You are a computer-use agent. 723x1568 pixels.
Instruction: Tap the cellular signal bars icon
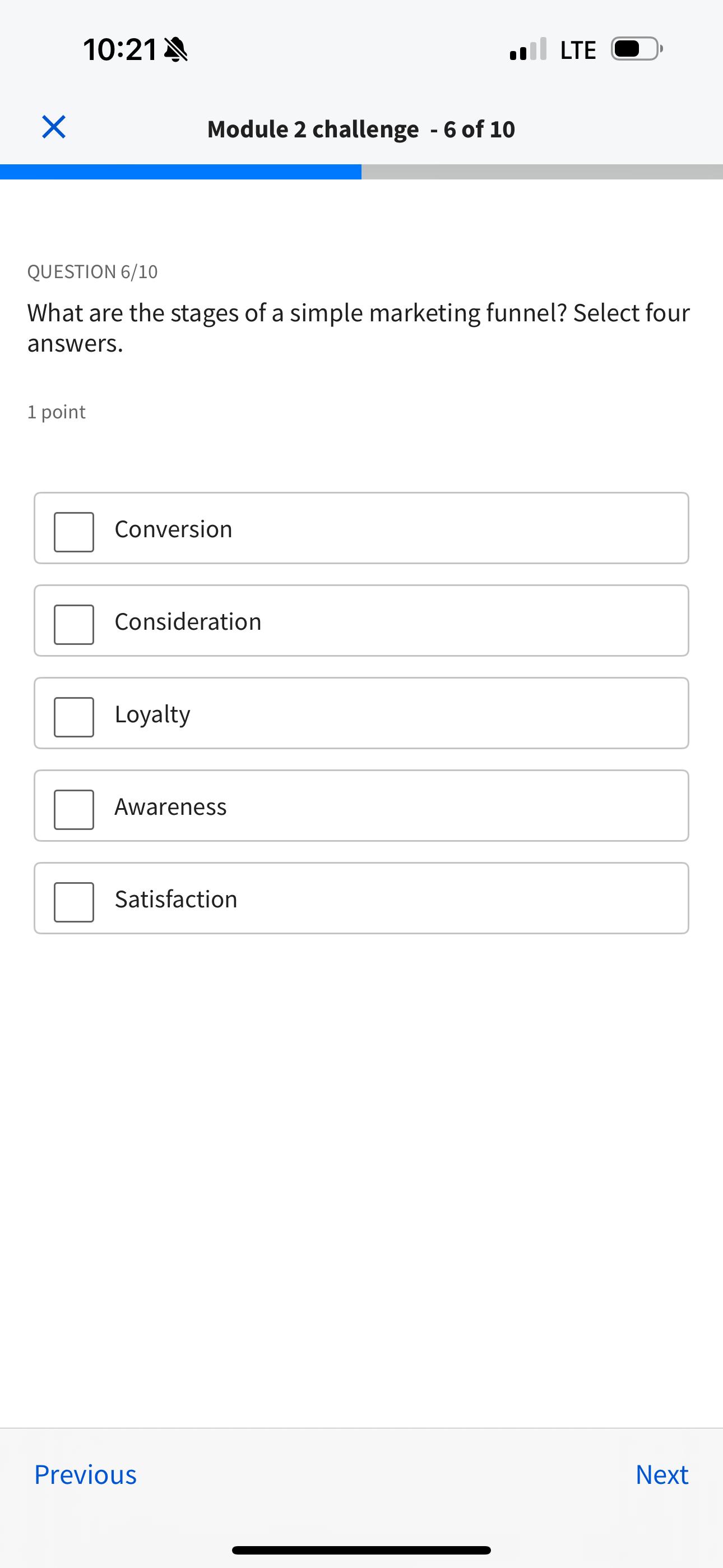coord(527,49)
